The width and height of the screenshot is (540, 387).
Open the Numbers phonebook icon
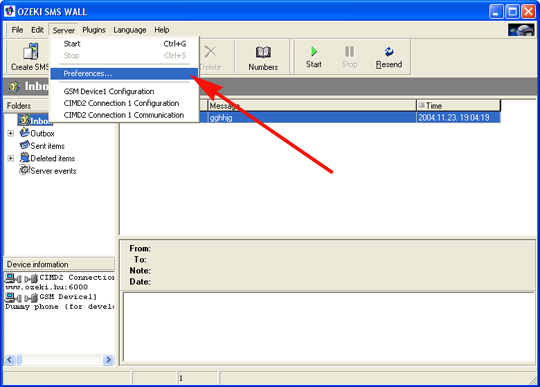pyautogui.click(x=263, y=52)
